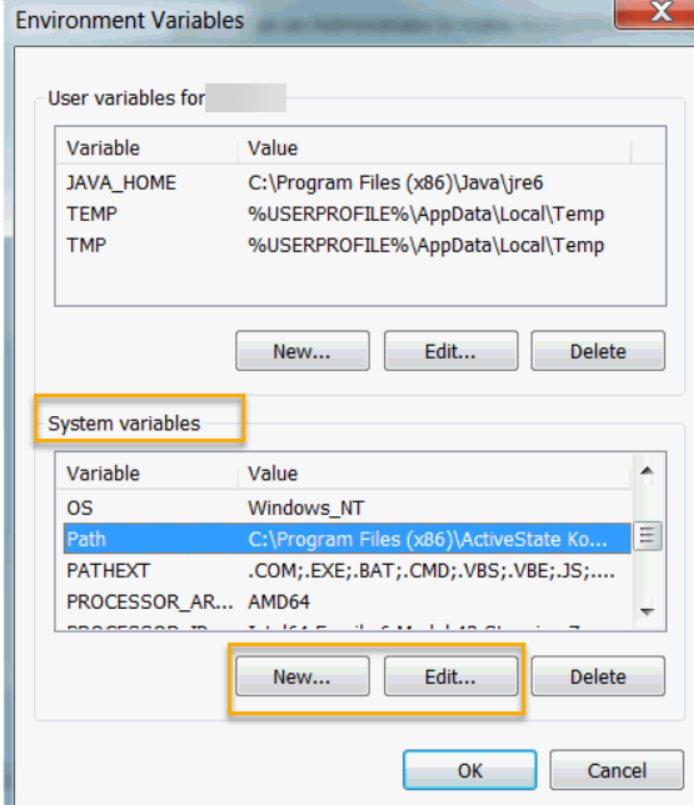This screenshot has height=805, width=694.
Task: Click Edit under user variables
Action: (x=451, y=351)
